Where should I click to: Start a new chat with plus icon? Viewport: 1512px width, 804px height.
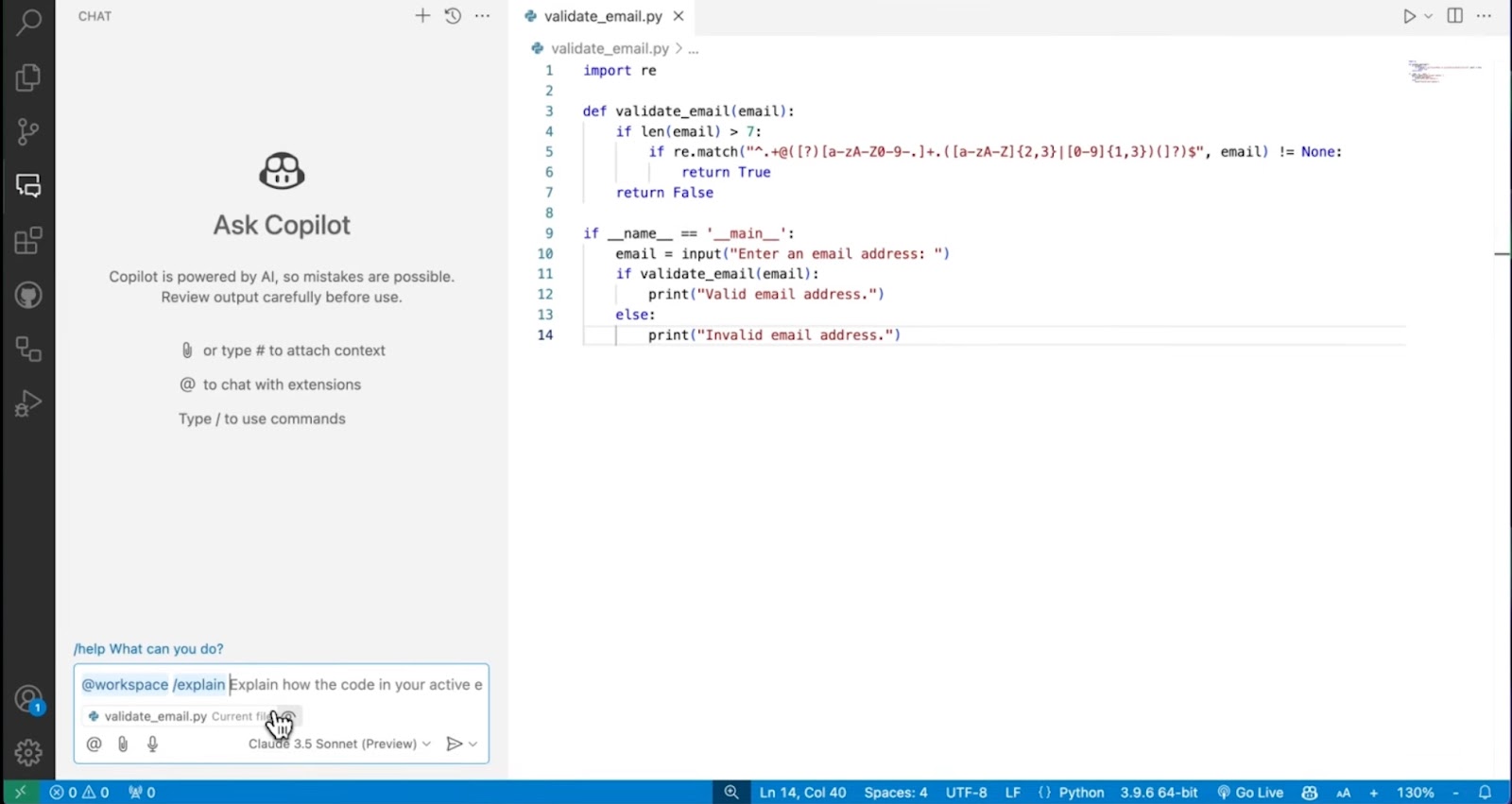pos(422,16)
